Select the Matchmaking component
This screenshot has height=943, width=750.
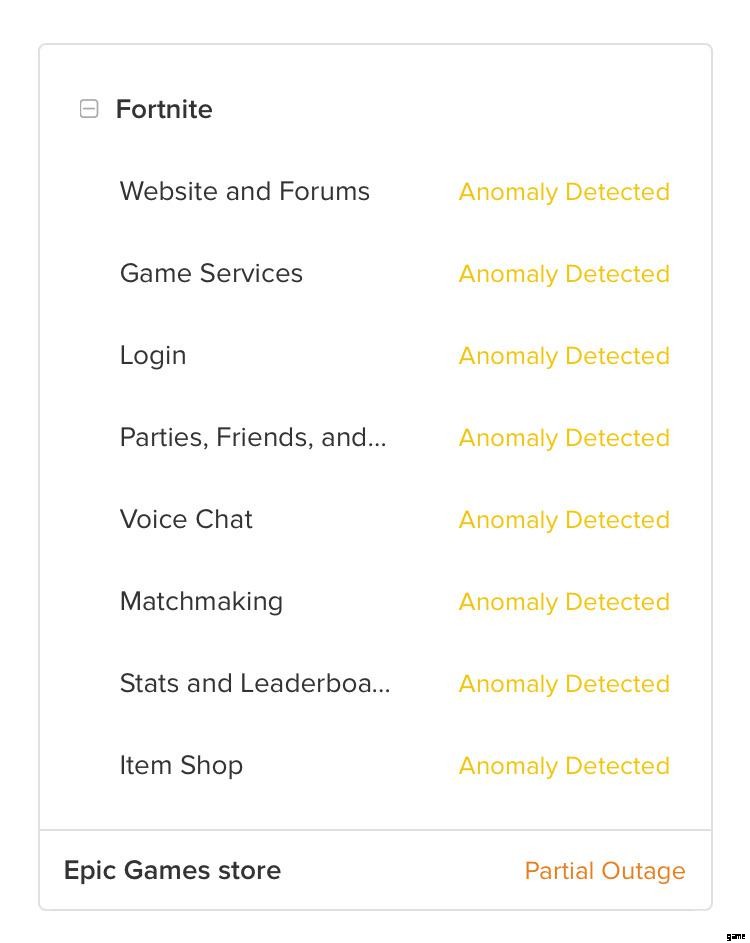click(x=201, y=601)
